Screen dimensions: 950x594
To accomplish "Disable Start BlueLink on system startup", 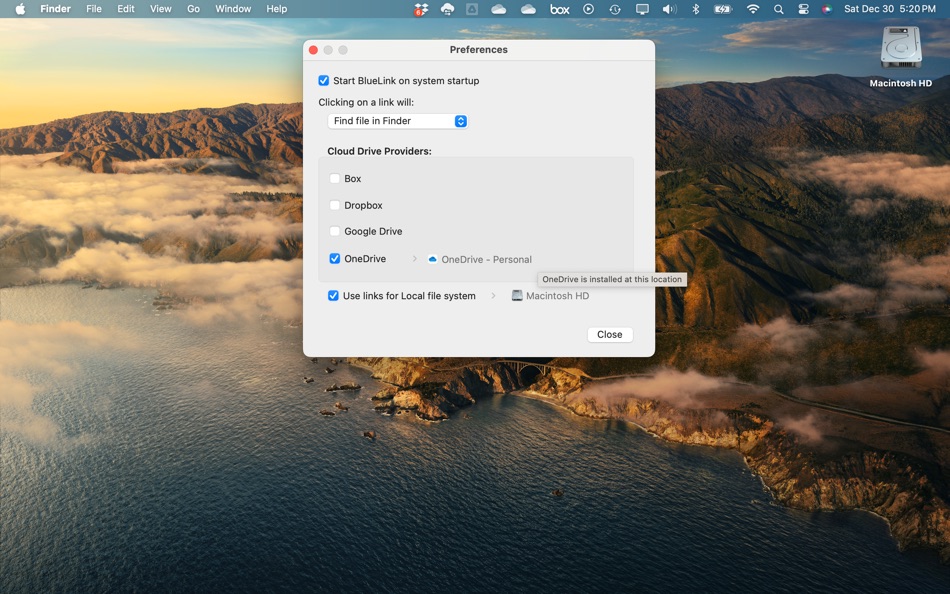I will pos(322,80).
